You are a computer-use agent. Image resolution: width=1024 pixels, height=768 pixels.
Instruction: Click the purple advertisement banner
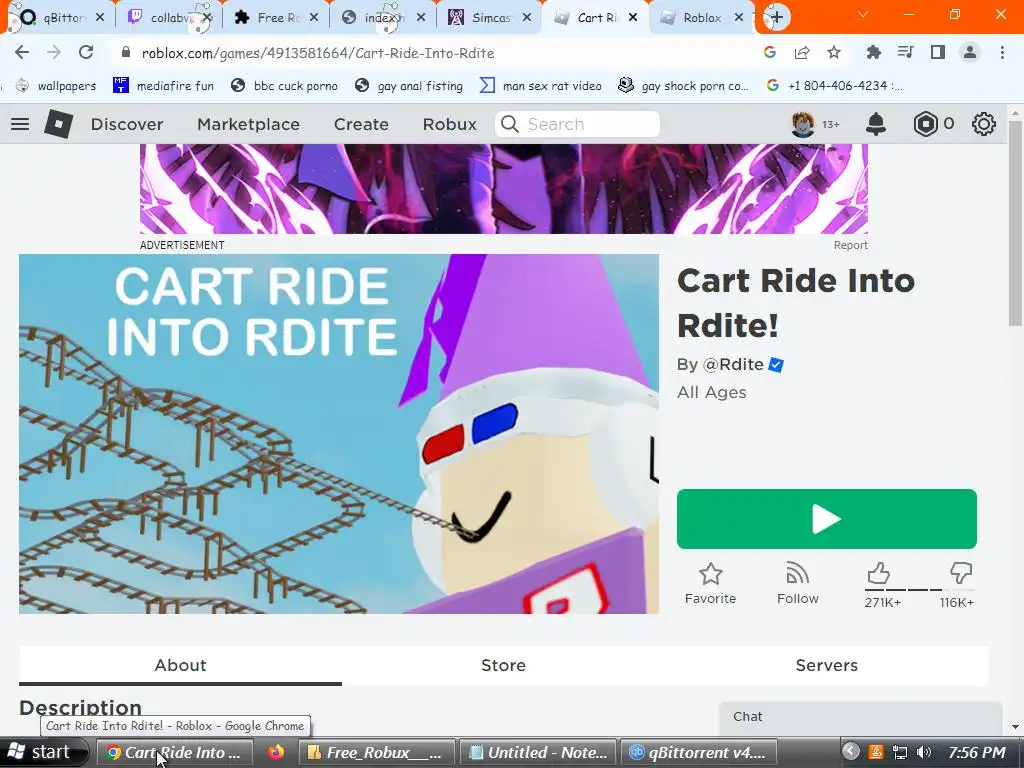504,189
